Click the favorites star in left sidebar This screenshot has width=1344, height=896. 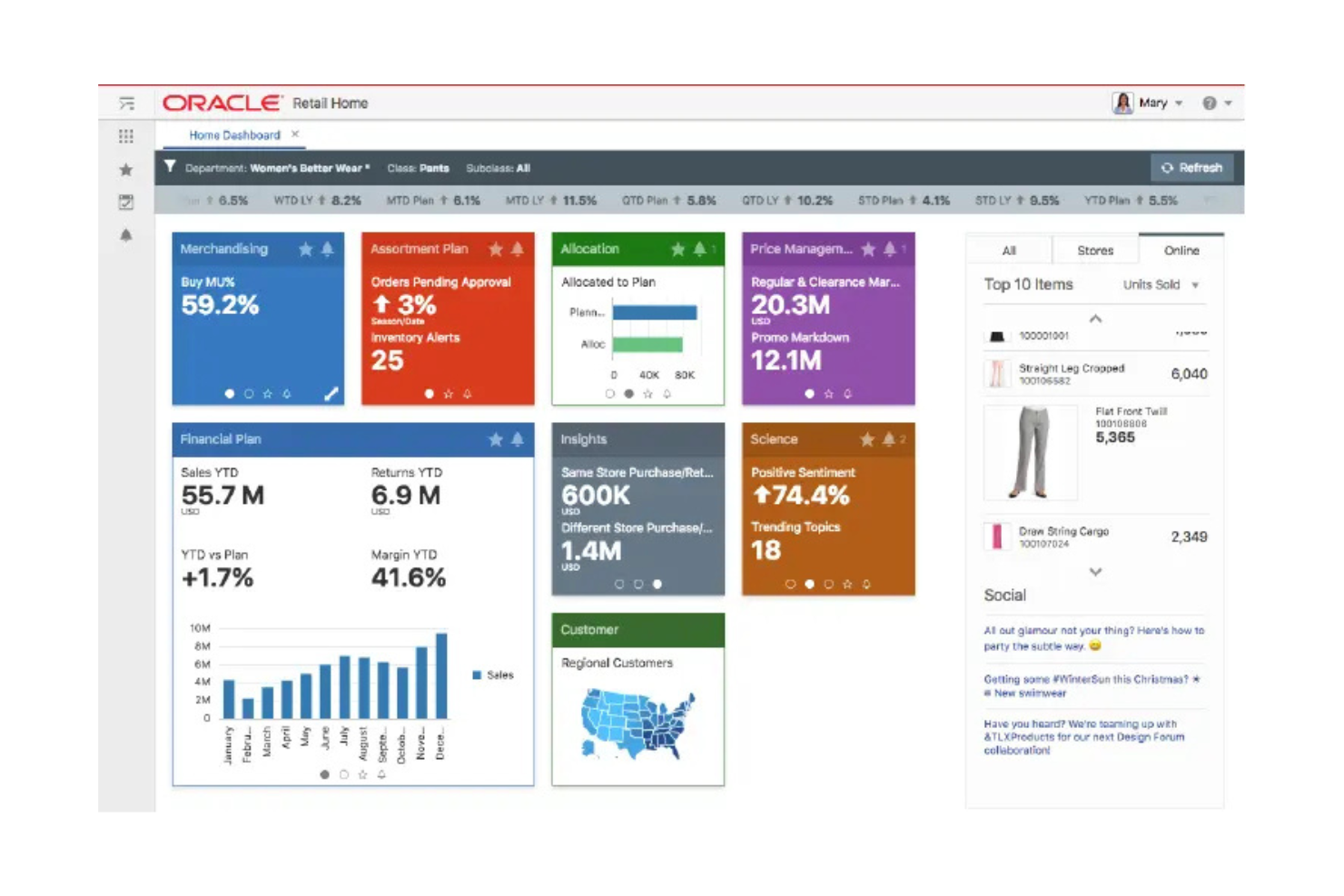tap(126, 169)
